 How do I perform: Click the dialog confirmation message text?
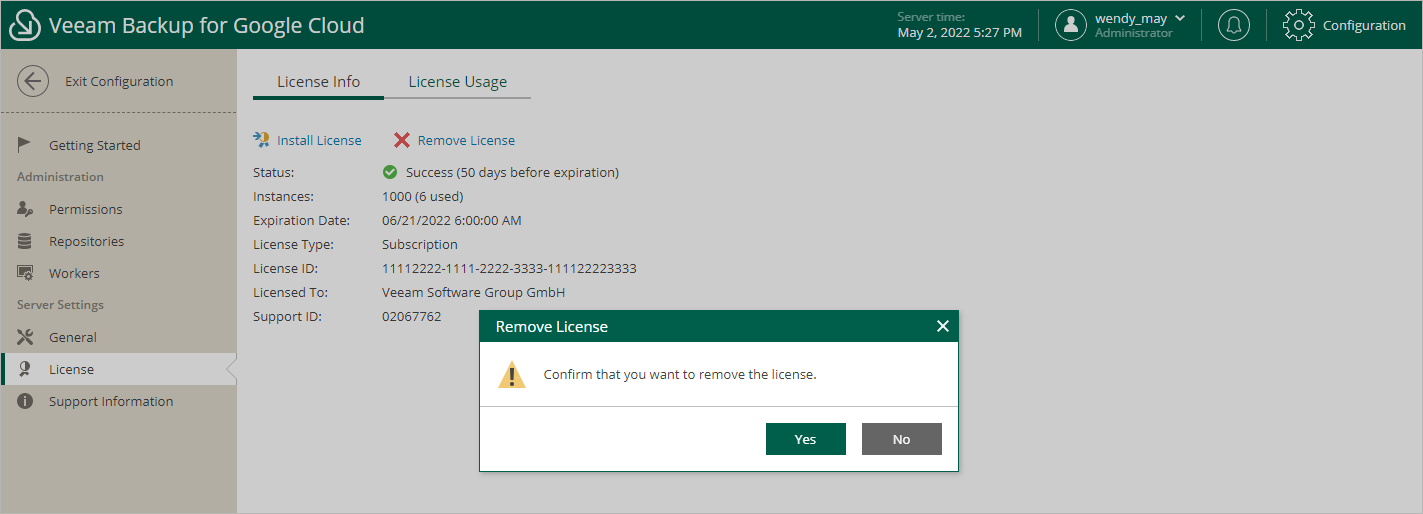pos(680,375)
